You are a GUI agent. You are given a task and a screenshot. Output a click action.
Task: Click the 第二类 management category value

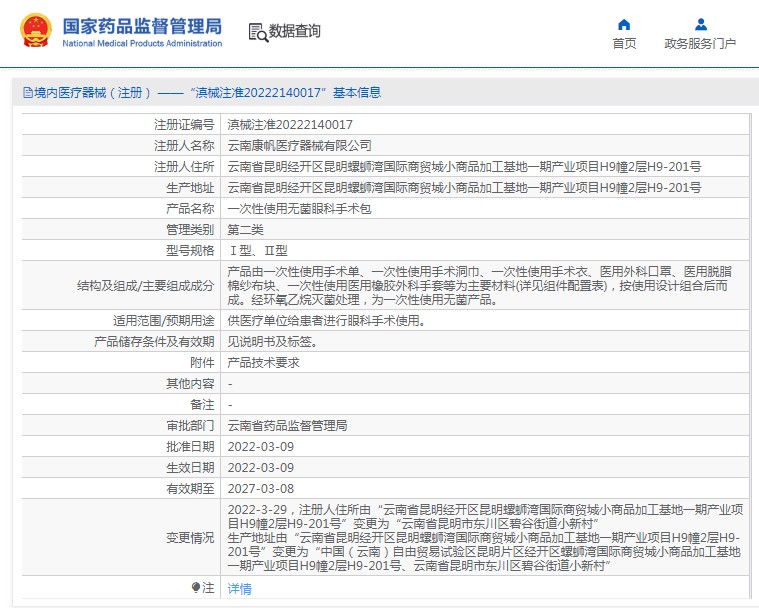tap(246, 230)
